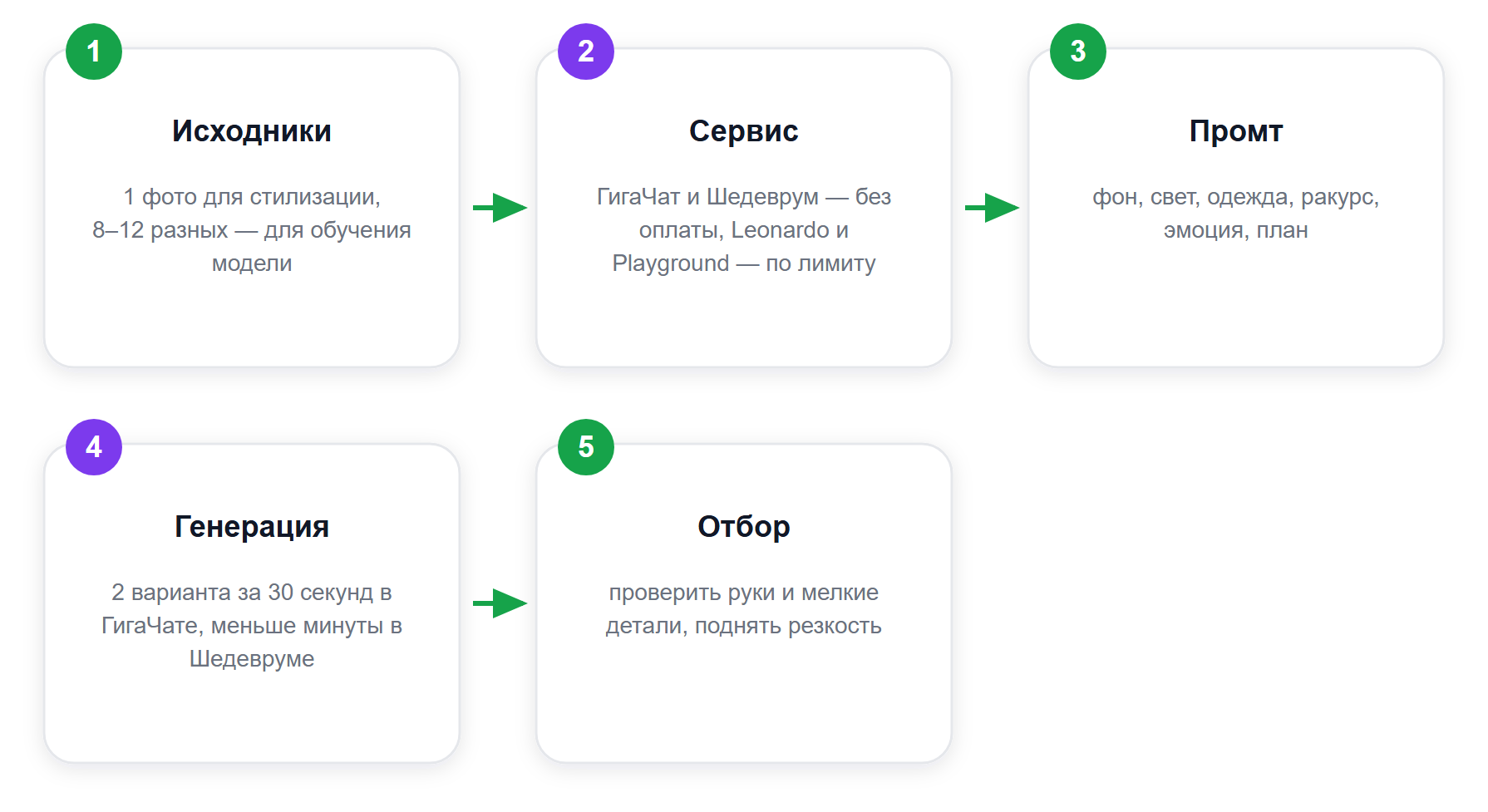Viewport: 1488px width, 812px height.
Task: Click the green step 3 number badge
Action: click(1078, 52)
